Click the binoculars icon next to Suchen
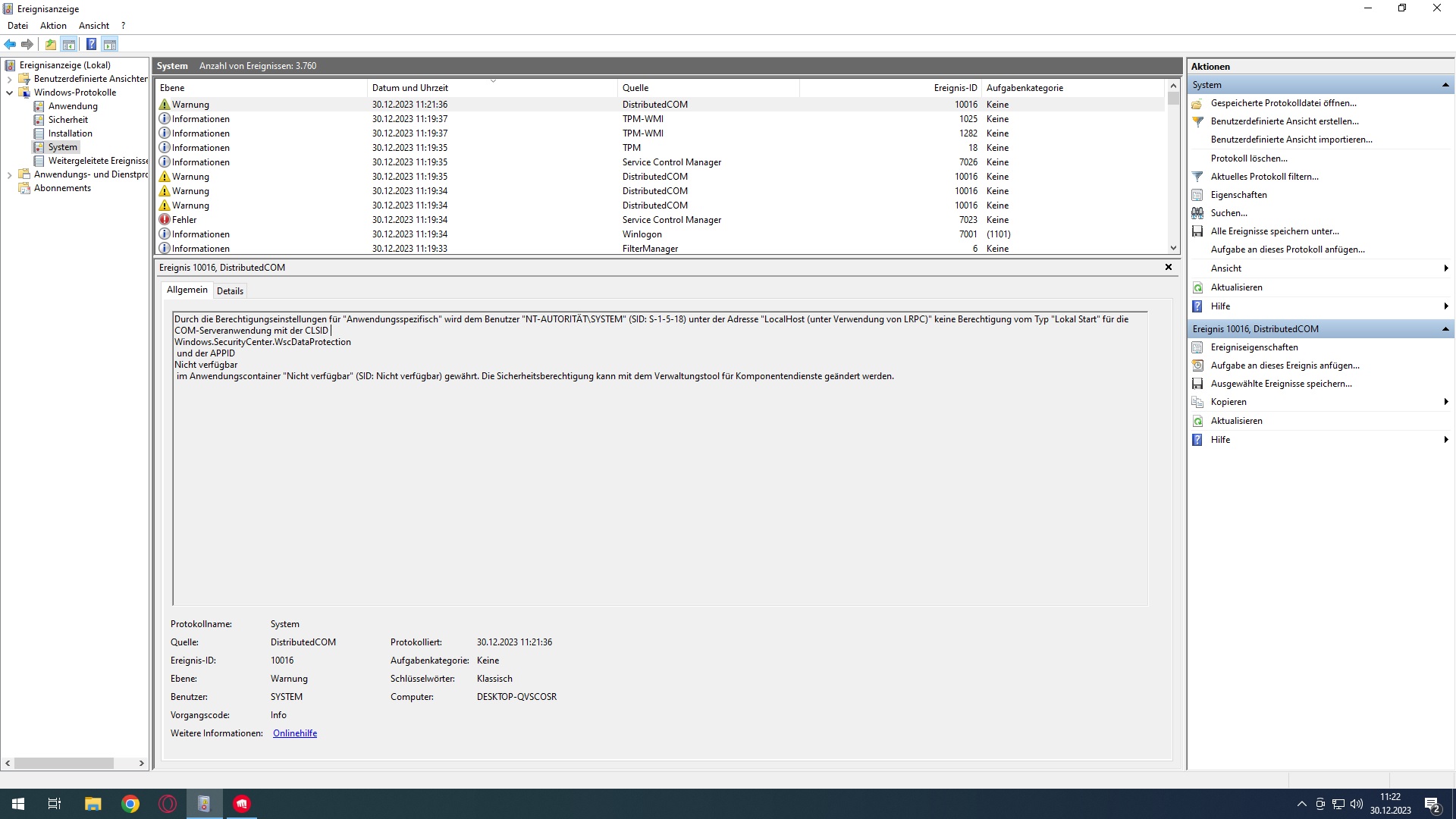Screen dimensions: 1456x819 coord(1197,213)
